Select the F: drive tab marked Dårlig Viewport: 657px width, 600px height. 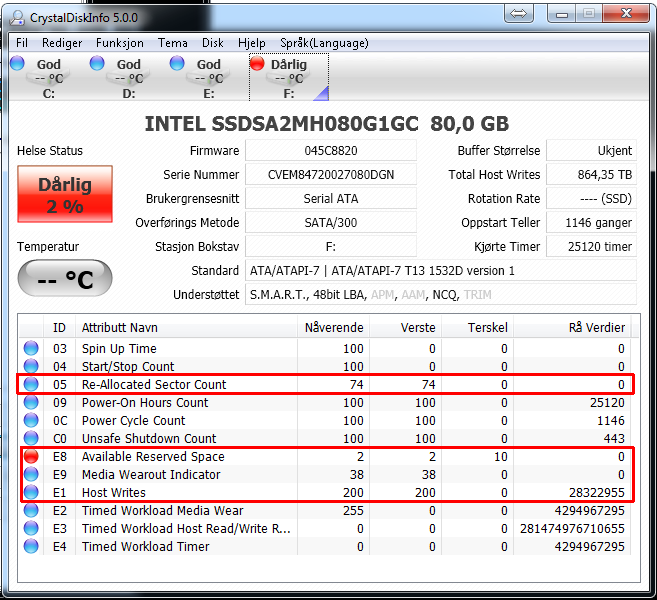click(x=289, y=78)
